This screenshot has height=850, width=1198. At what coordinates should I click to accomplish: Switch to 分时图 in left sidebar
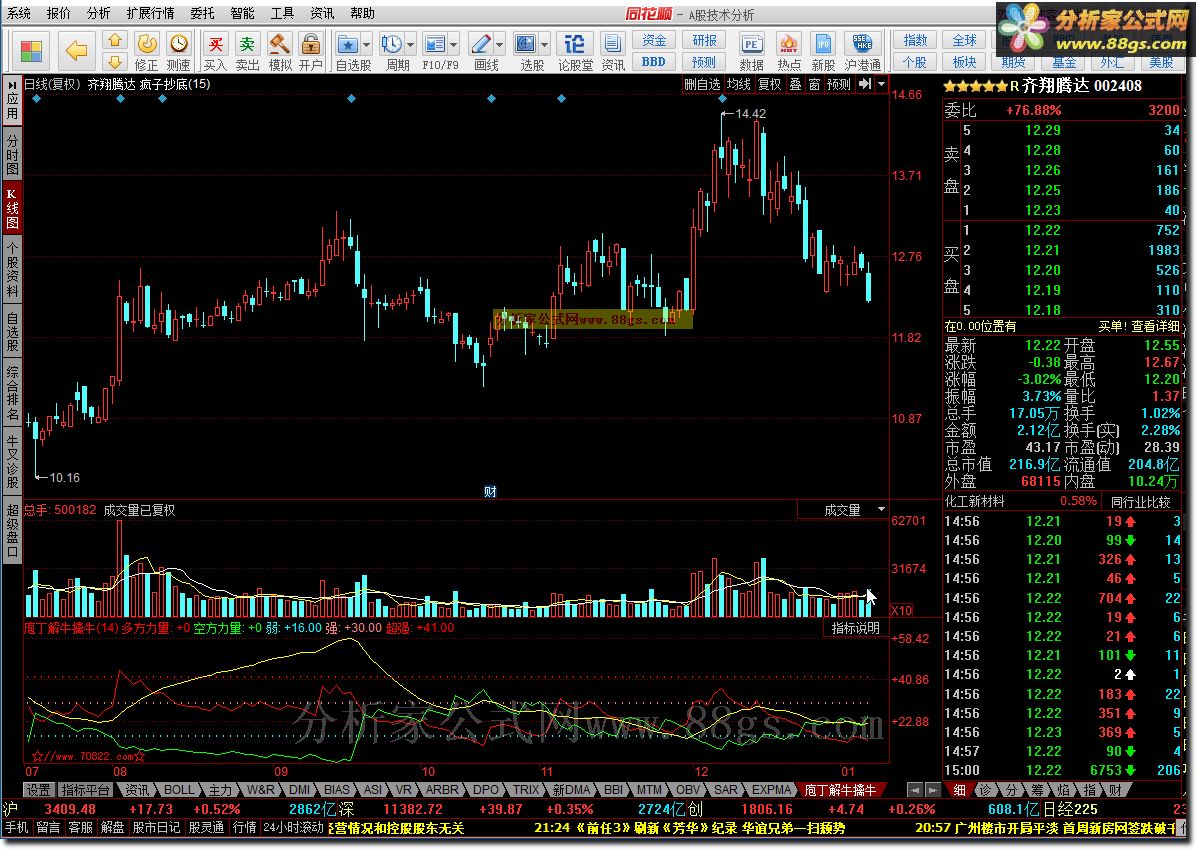click(11, 154)
